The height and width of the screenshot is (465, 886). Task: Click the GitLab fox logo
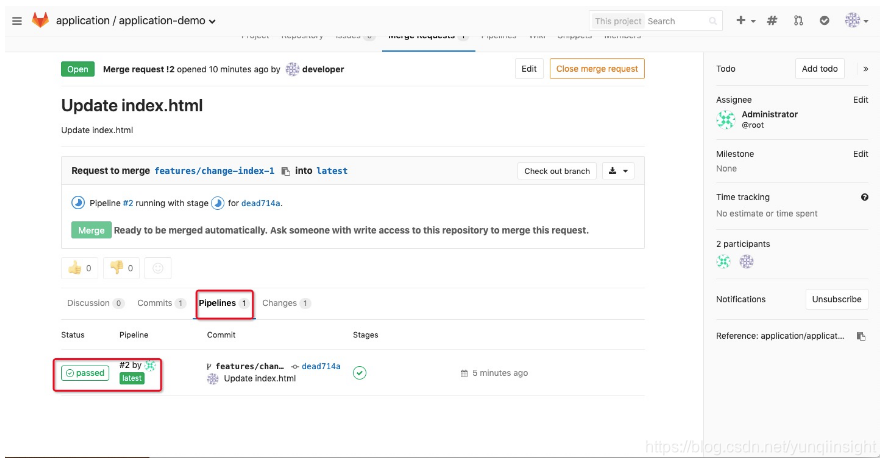point(40,20)
